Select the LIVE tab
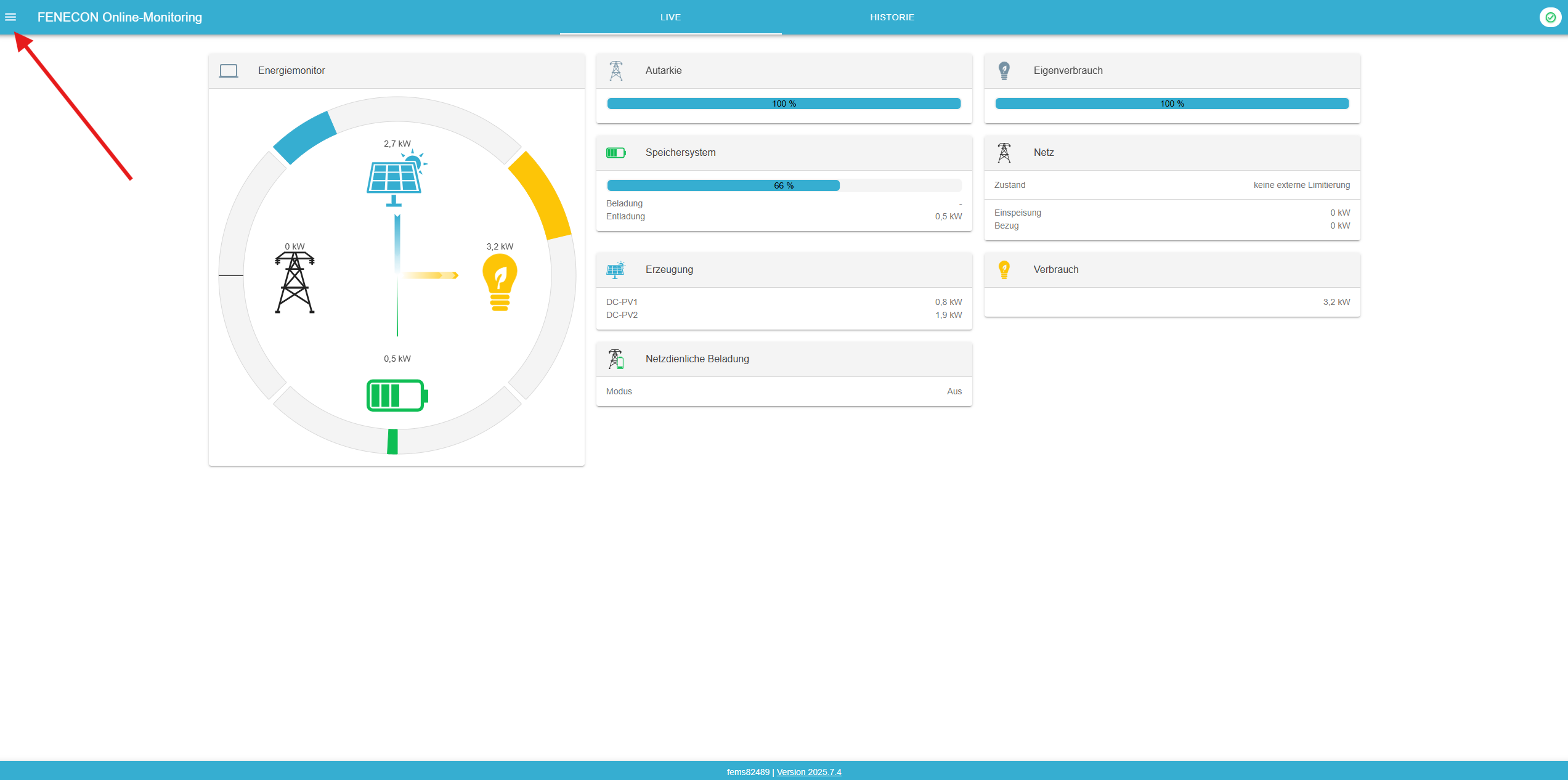 (670, 17)
